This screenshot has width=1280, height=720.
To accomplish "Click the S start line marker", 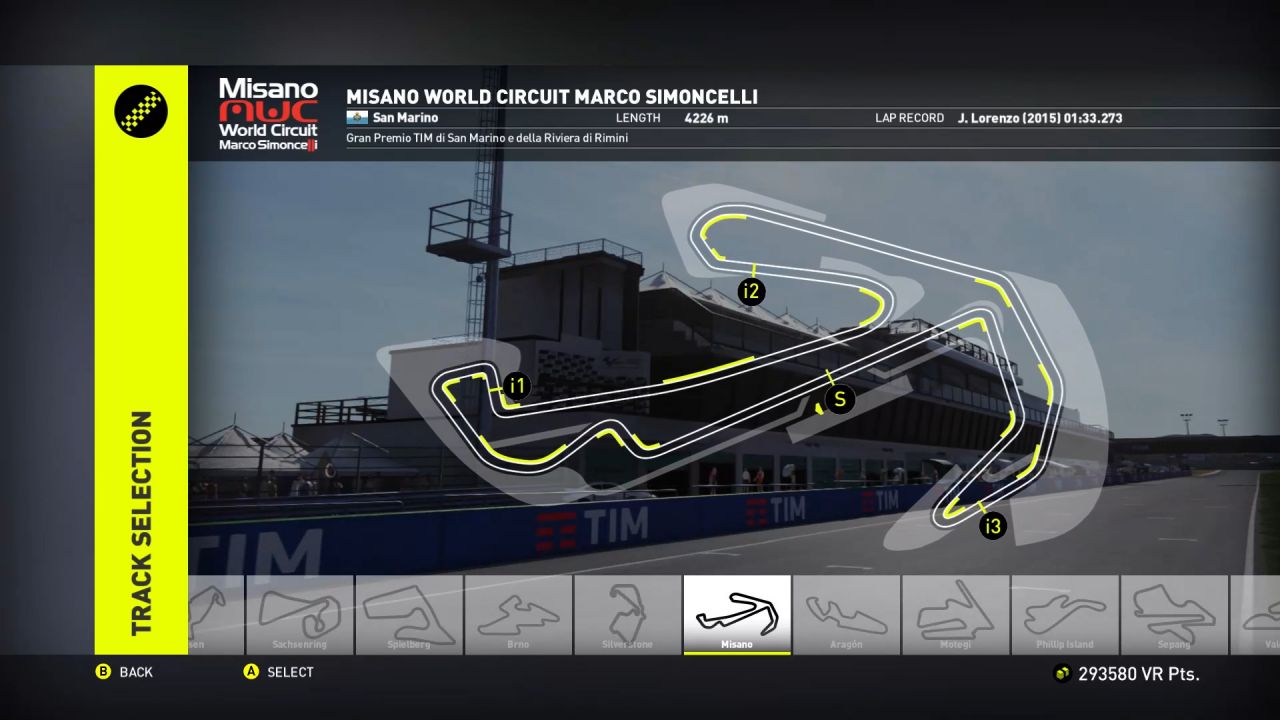I will pyautogui.click(x=839, y=400).
